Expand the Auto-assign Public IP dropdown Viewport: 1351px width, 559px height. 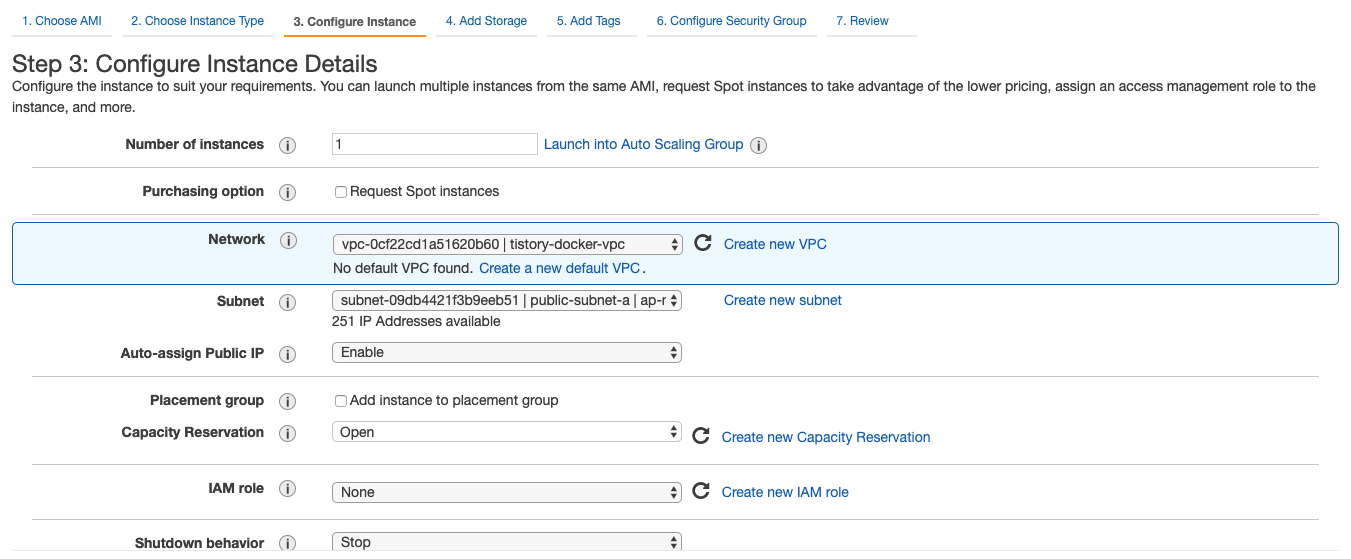(506, 352)
